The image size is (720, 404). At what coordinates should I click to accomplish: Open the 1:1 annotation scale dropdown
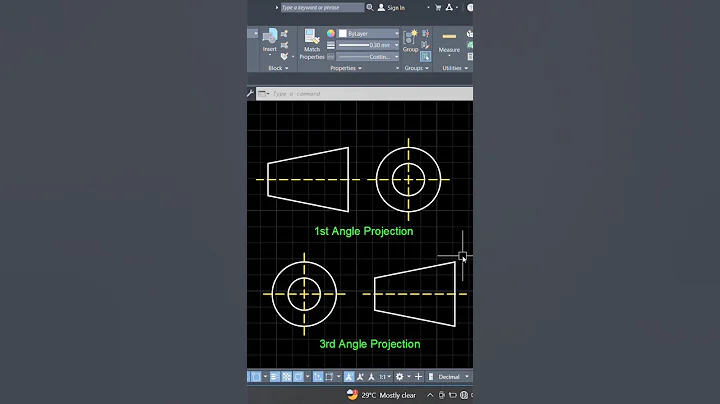pos(385,377)
